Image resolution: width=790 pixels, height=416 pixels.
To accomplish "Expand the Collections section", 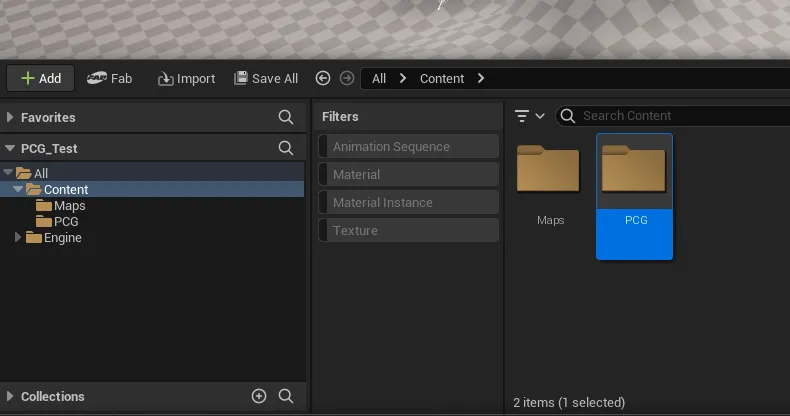I will tap(10, 396).
